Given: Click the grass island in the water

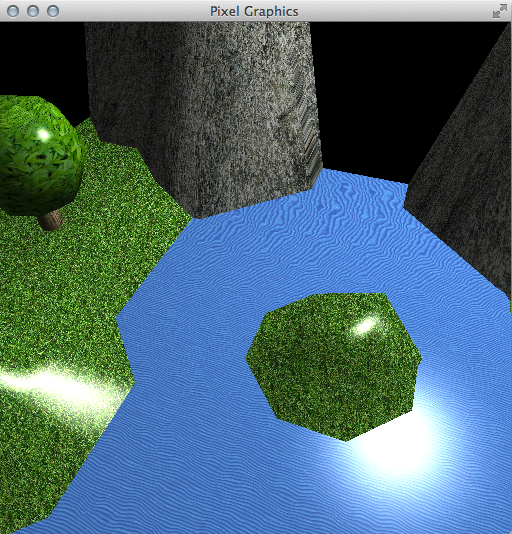Looking at the screenshot, I should pos(334,366).
